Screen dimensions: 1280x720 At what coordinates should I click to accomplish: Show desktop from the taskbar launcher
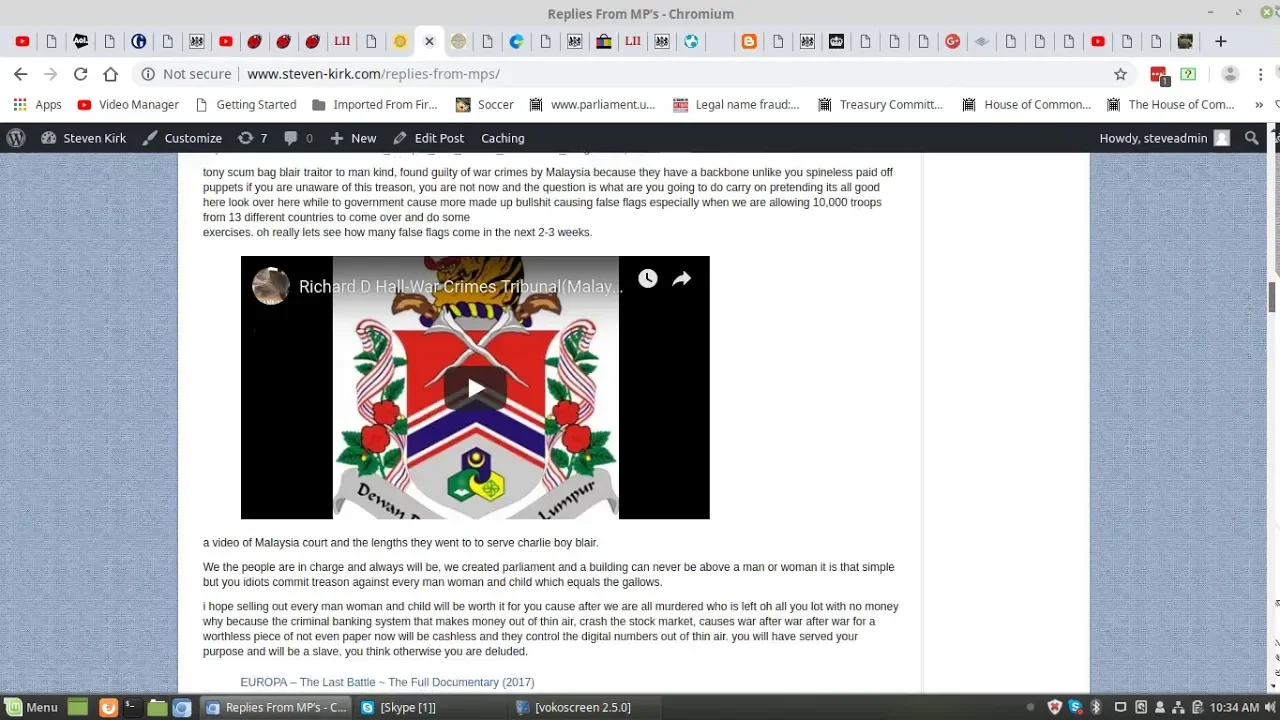[x=78, y=707]
